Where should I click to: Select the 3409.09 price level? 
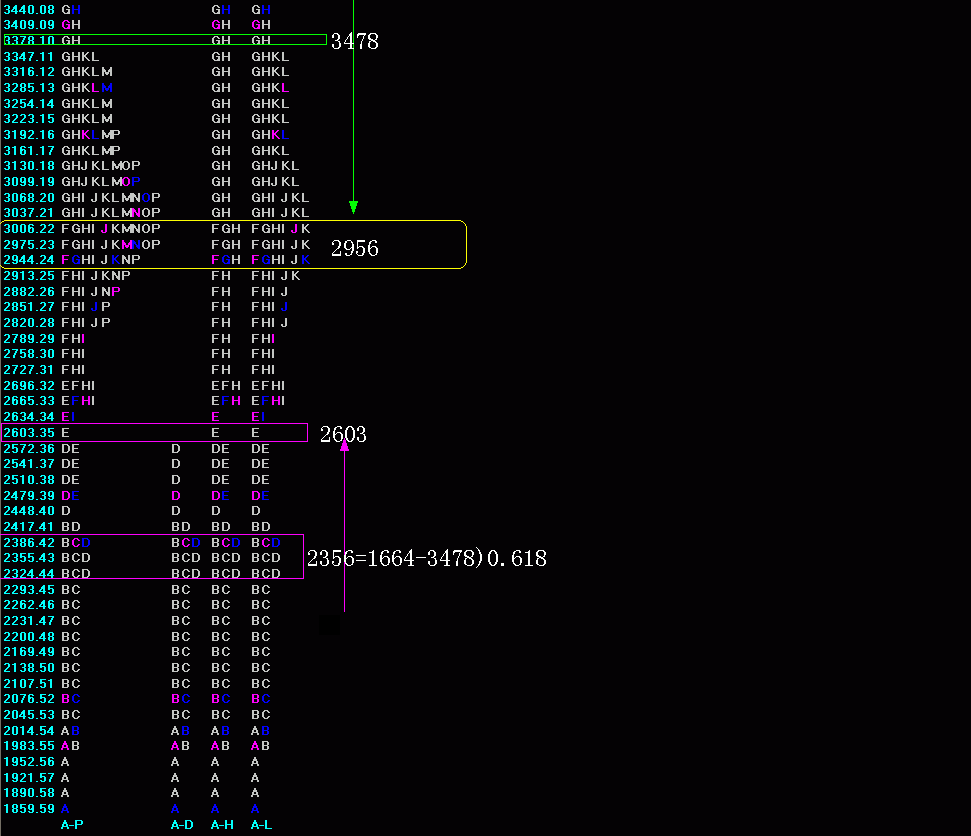coord(29,25)
